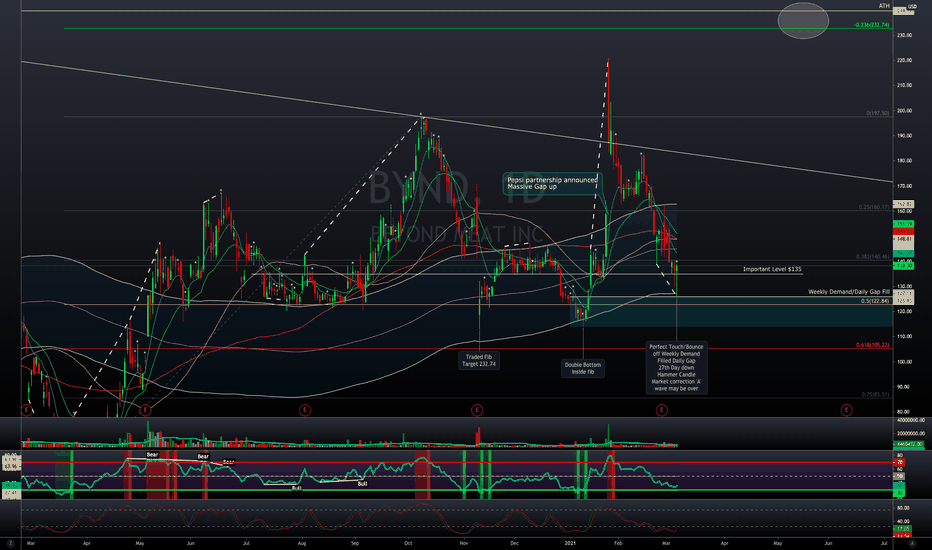Click the earnings E marker near March 2021
The height and width of the screenshot is (550, 932).
coord(662,410)
